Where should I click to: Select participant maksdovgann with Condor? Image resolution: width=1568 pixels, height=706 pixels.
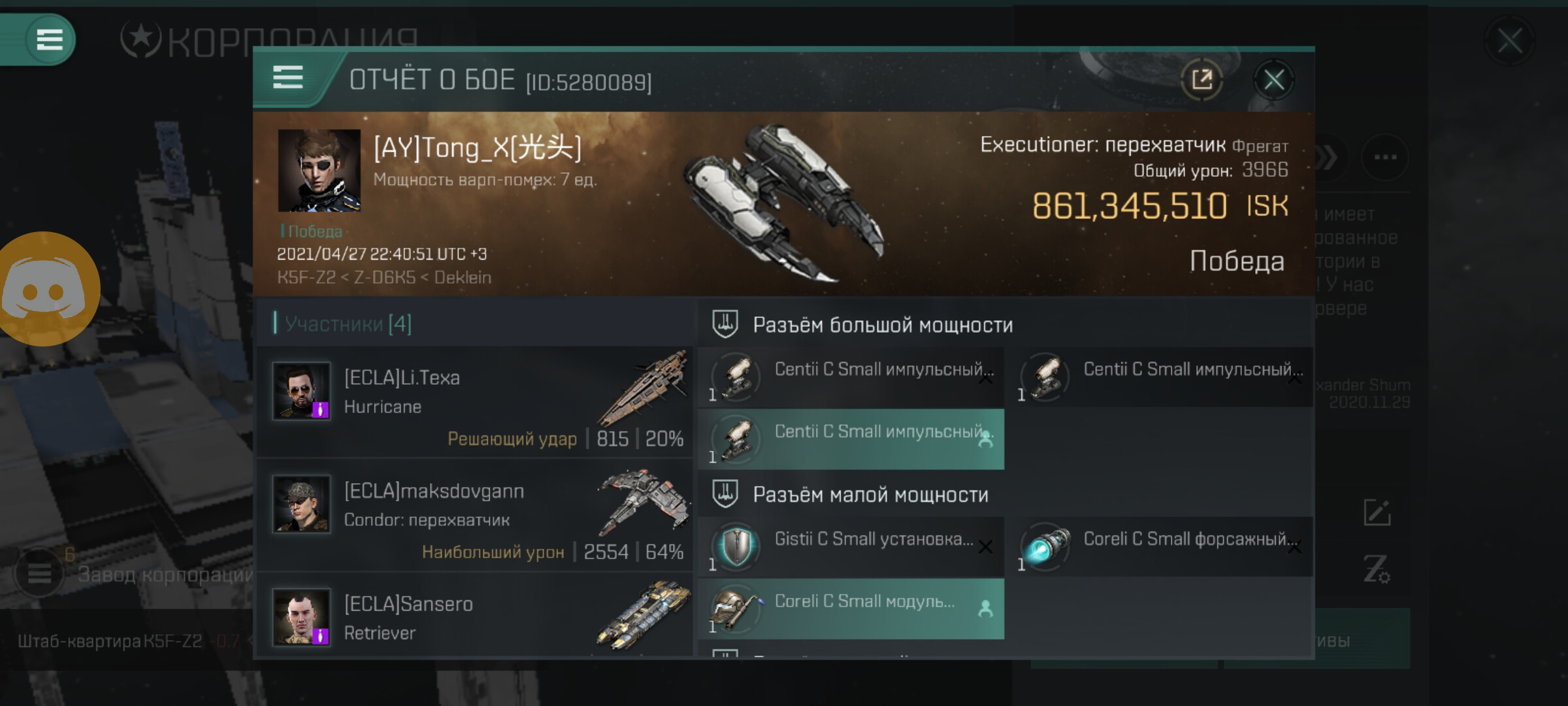[476, 515]
